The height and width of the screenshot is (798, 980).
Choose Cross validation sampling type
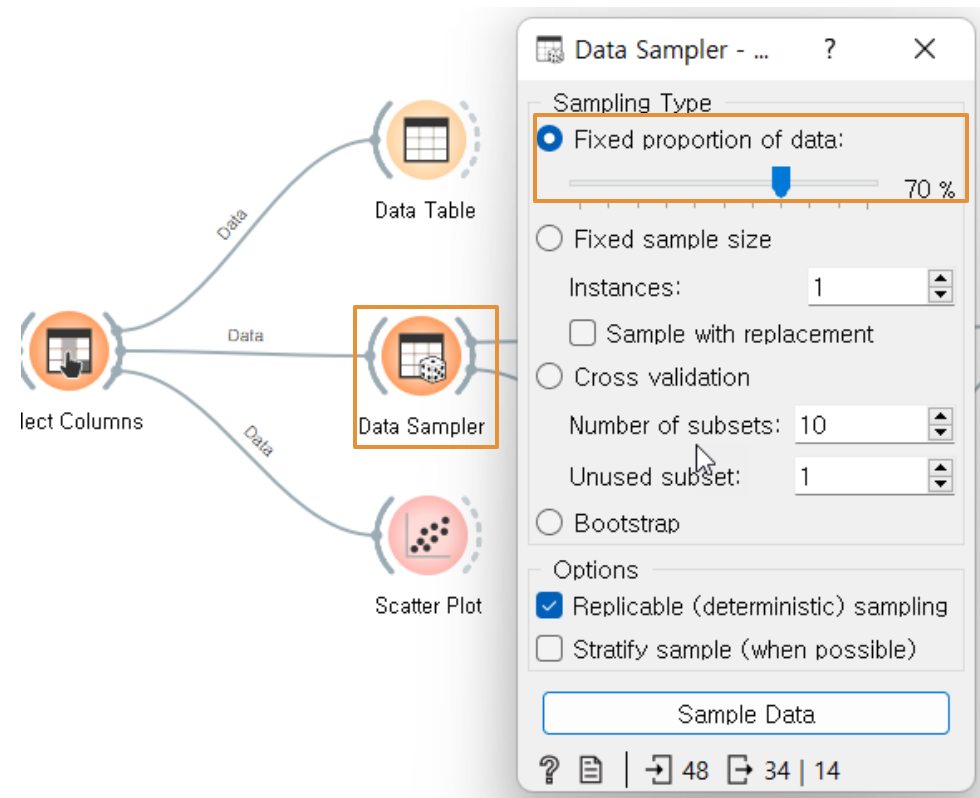(549, 377)
